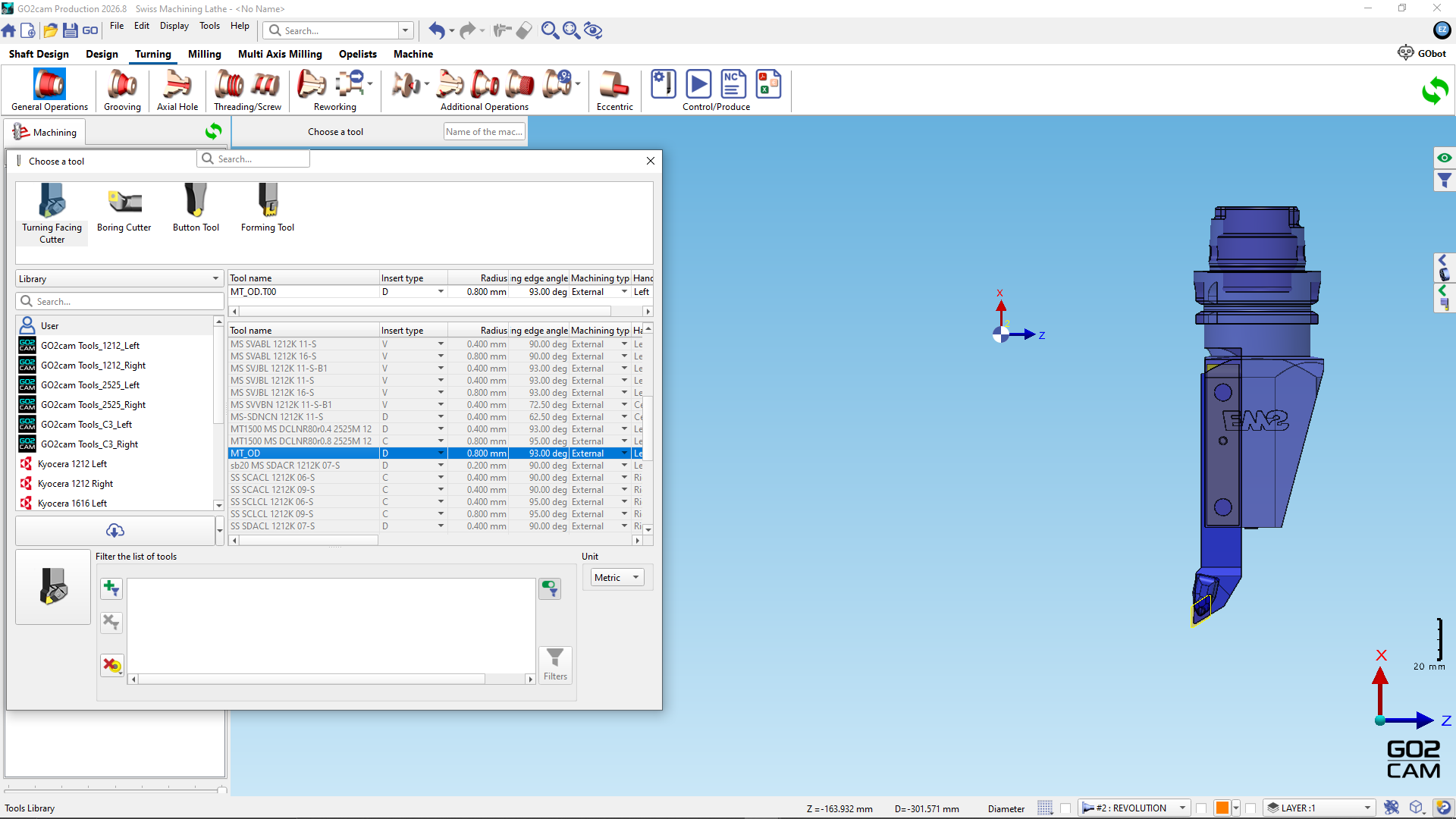Click the cloud download icon under the library list
The height and width of the screenshot is (819, 1456).
pos(115,530)
